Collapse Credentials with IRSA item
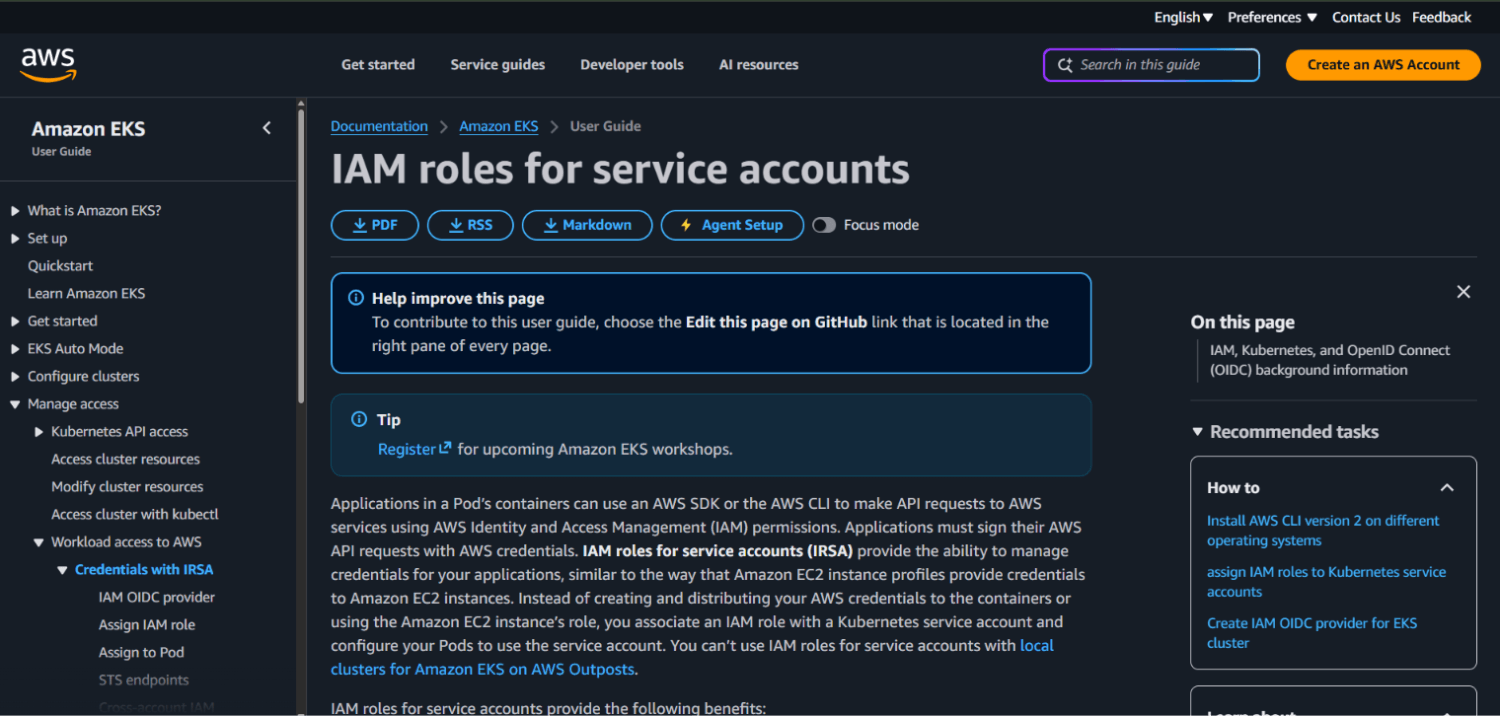Image resolution: width=1500 pixels, height=716 pixels. [x=62, y=570]
